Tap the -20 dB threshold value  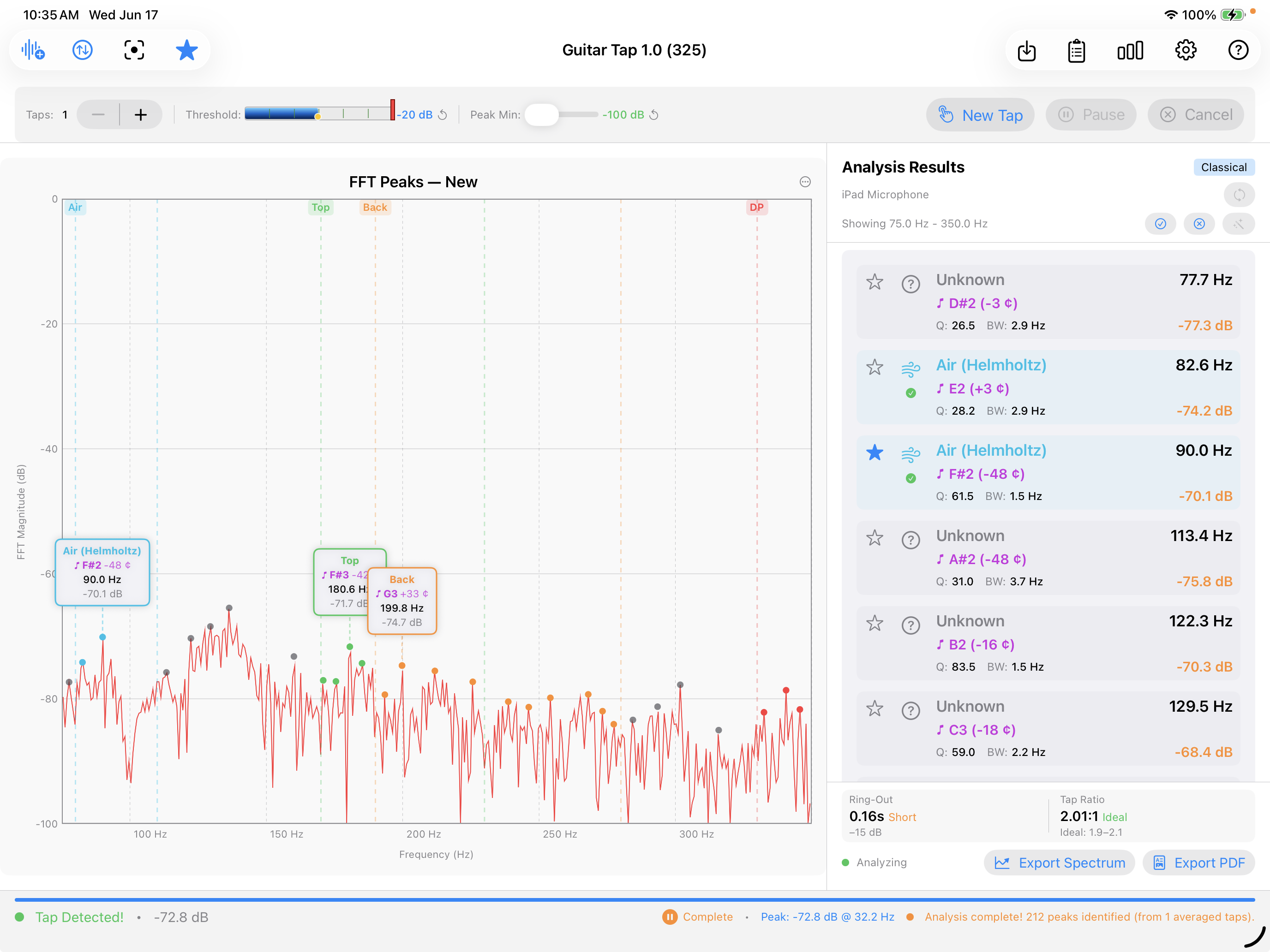[x=416, y=115]
